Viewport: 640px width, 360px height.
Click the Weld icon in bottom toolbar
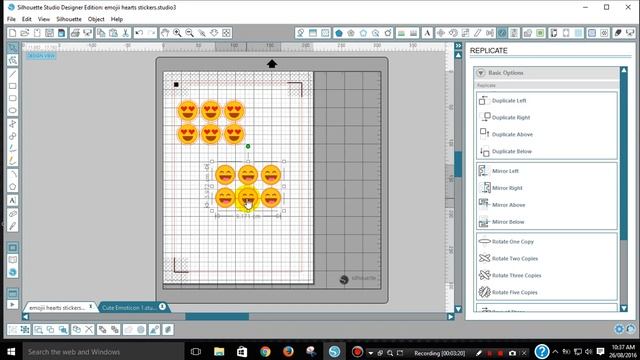pos(128,329)
